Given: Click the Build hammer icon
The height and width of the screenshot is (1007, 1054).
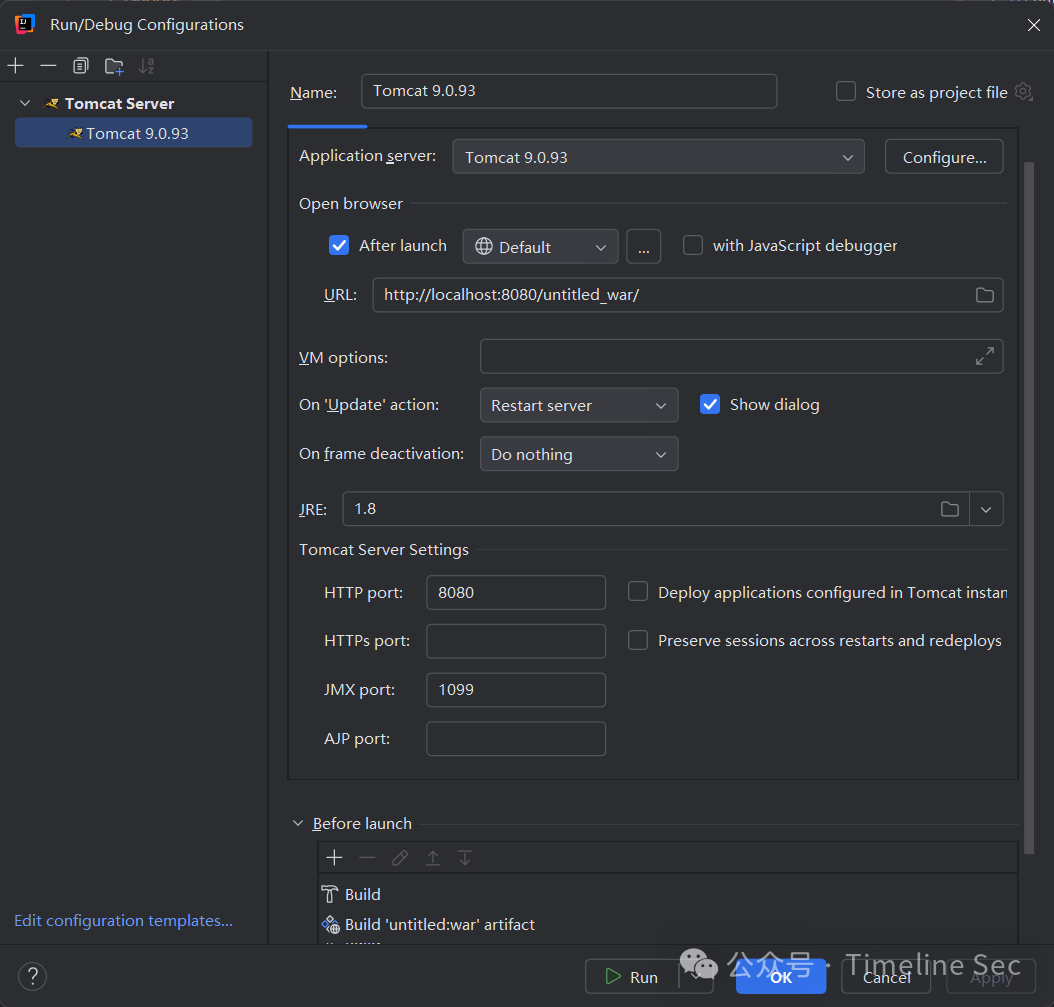Looking at the screenshot, I should (x=330, y=894).
